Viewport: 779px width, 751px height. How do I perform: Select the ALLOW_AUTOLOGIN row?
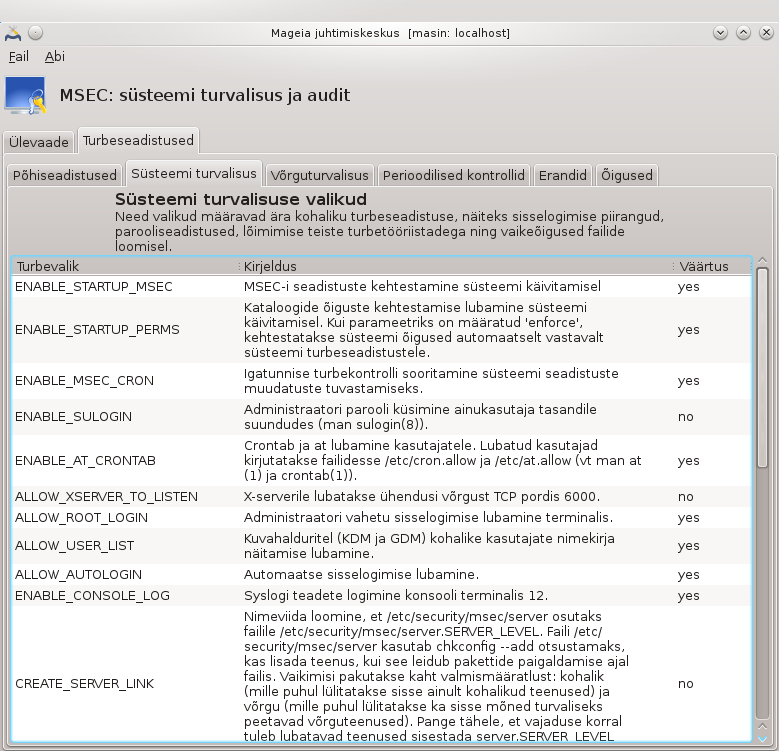[382, 575]
